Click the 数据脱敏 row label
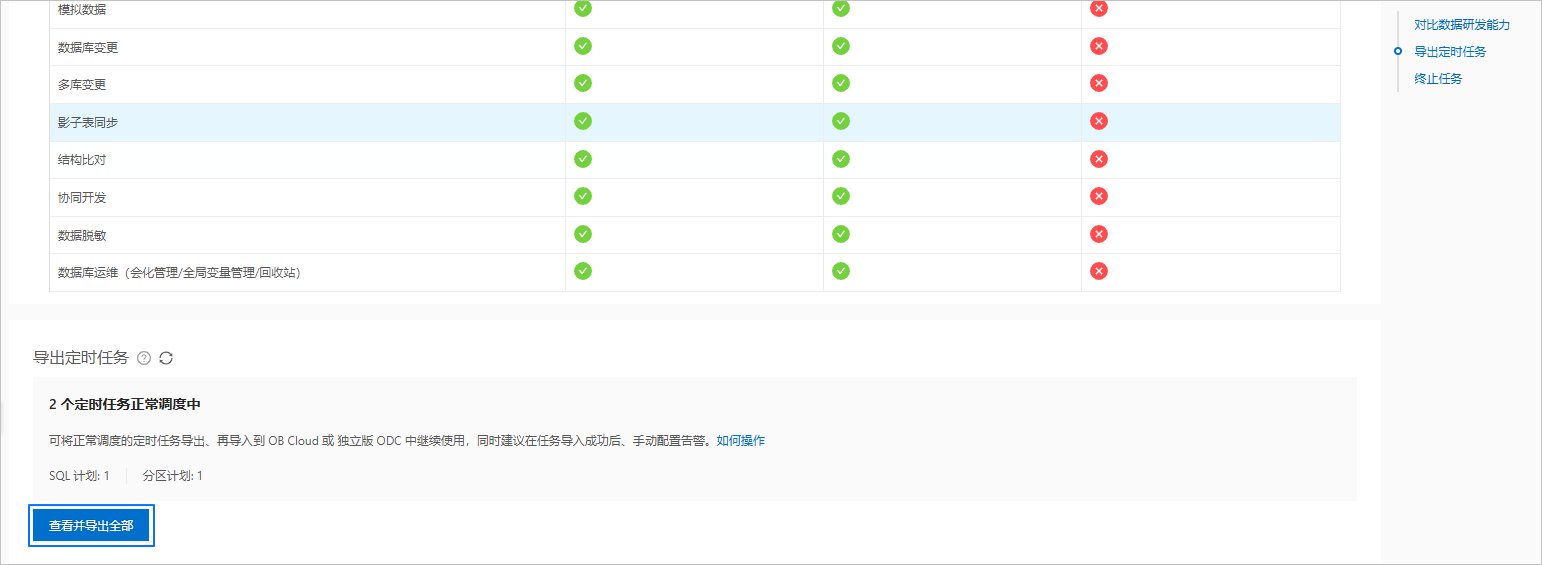The height and width of the screenshot is (565, 1542). (82, 235)
